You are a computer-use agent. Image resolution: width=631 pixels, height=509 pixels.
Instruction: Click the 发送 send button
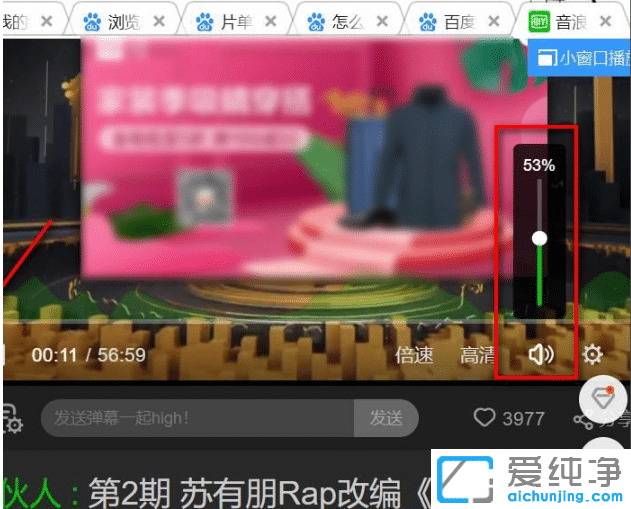pos(386,418)
